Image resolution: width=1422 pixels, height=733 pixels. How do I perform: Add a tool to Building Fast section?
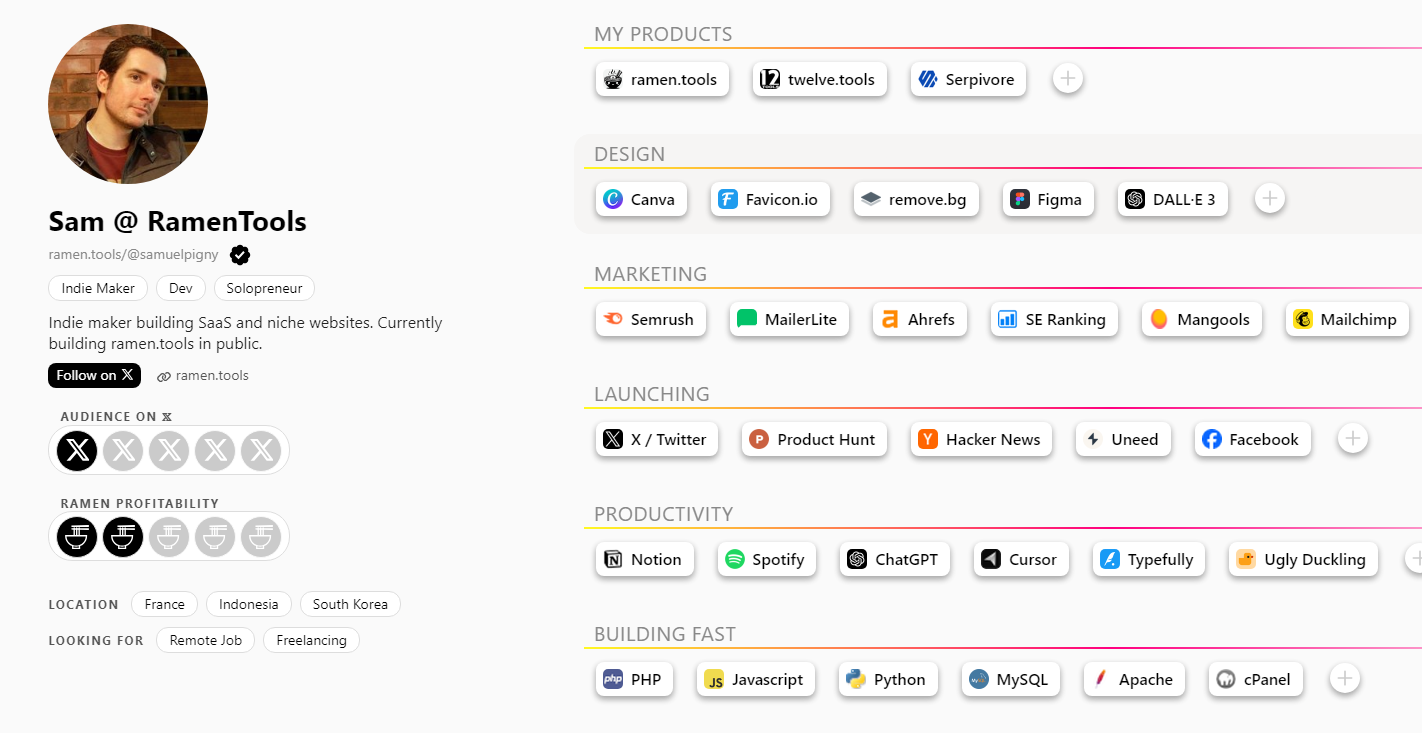click(1345, 678)
